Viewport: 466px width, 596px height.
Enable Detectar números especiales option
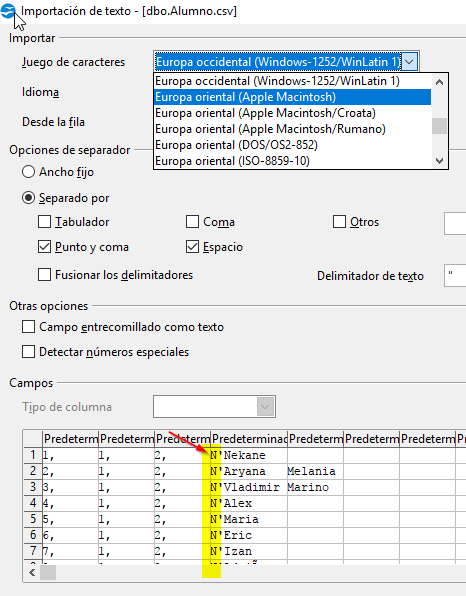point(29,352)
